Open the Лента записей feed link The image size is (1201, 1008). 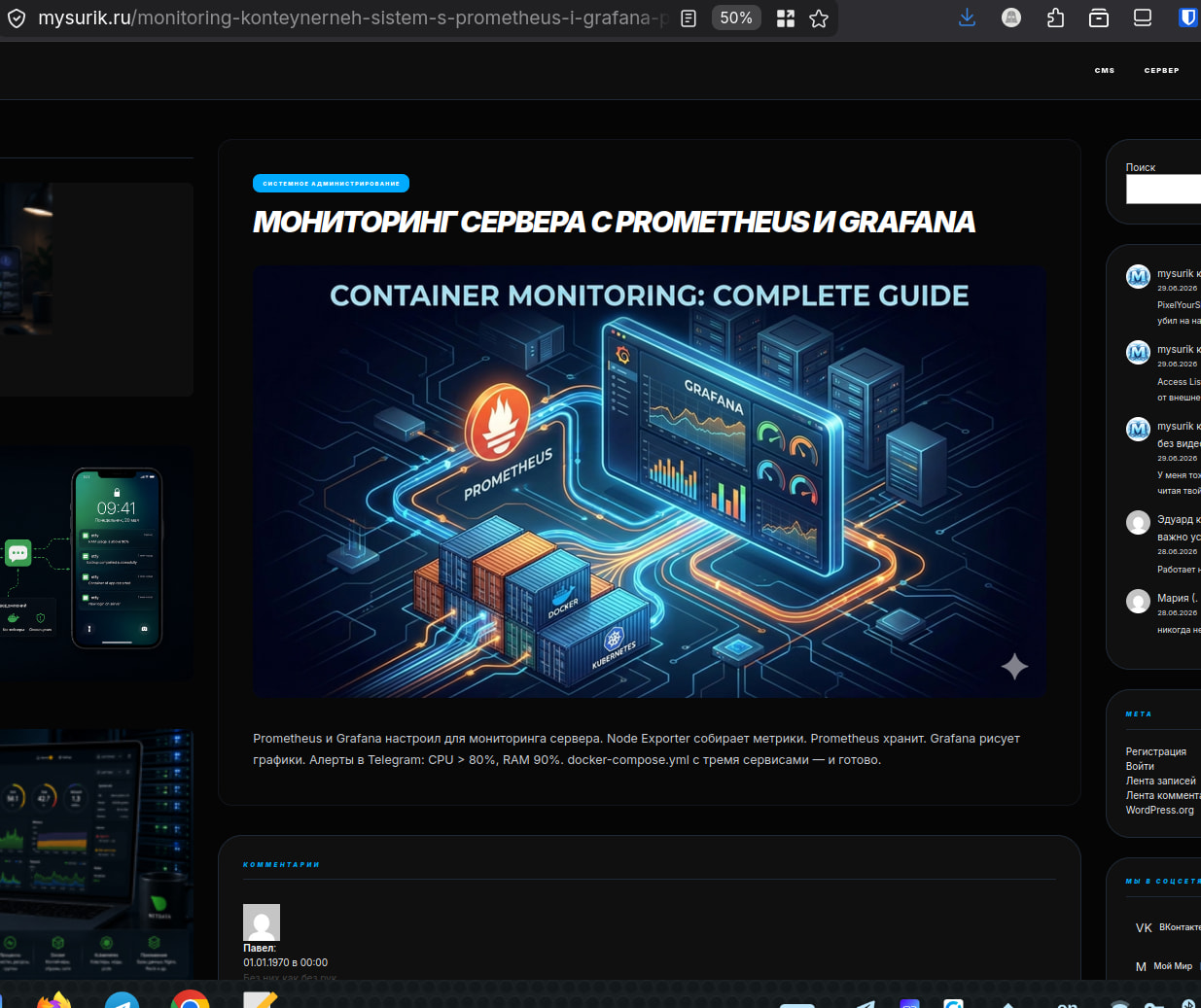click(1160, 781)
